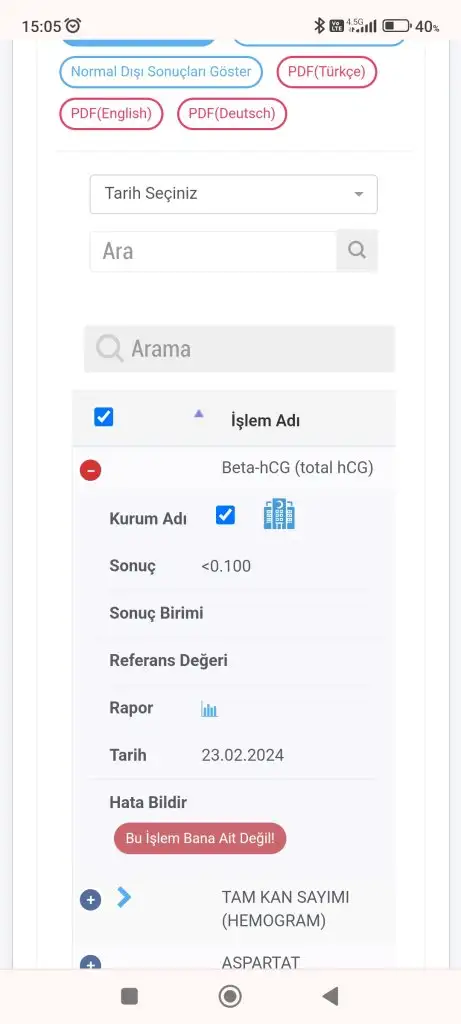
Task: Click the hospital building icon
Action: click(279, 515)
